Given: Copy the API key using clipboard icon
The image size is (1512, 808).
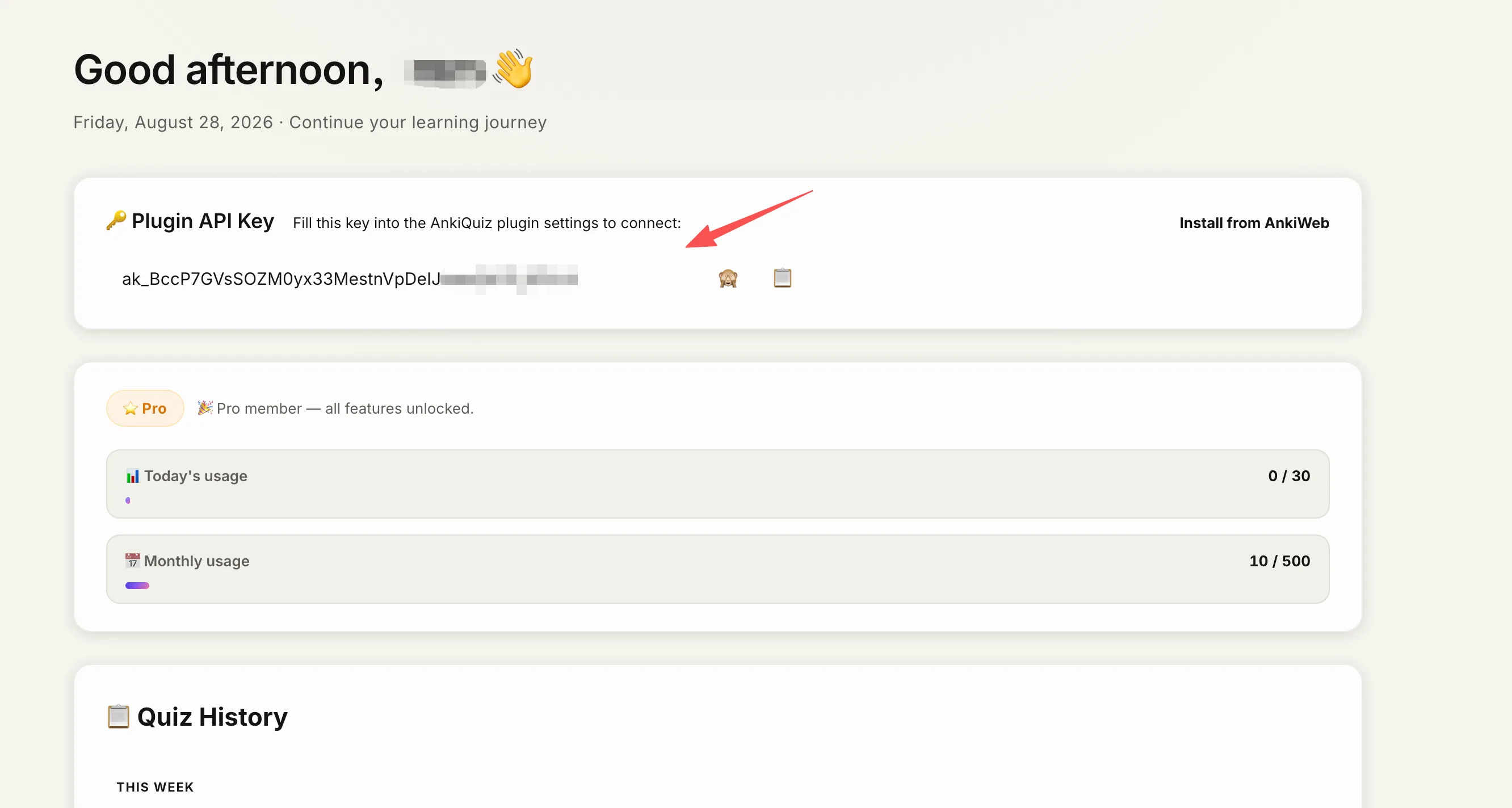Looking at the screenshot, I should pyautogui.click(x=783, y=277).
